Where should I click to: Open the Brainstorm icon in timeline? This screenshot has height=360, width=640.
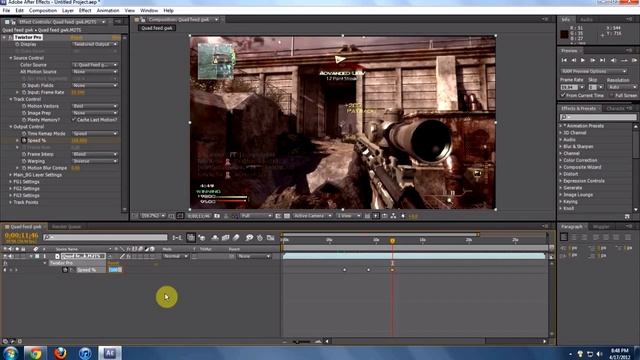point(249,238)
